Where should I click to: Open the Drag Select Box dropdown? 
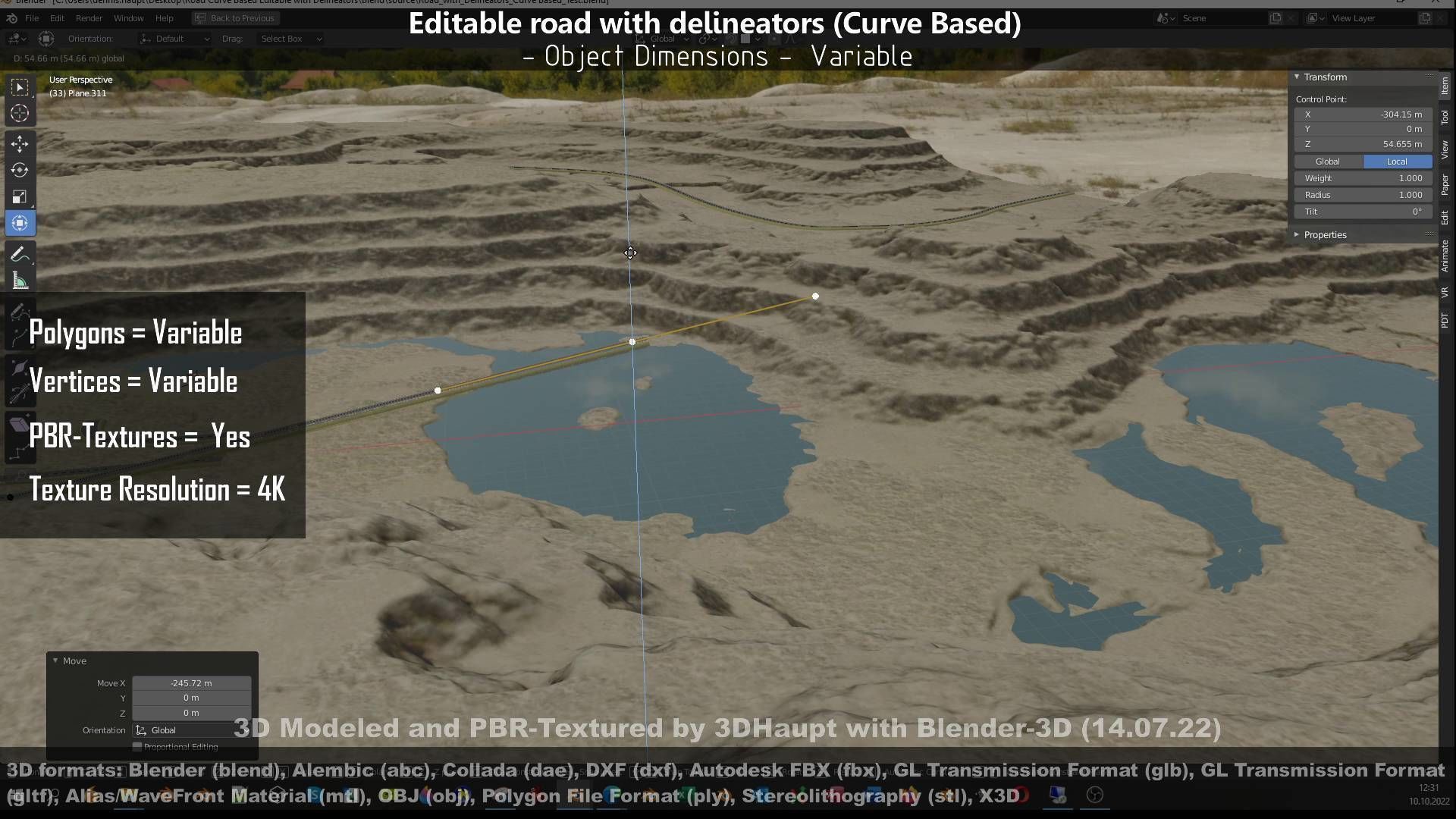pyautogui.click(x=290, y=39)
